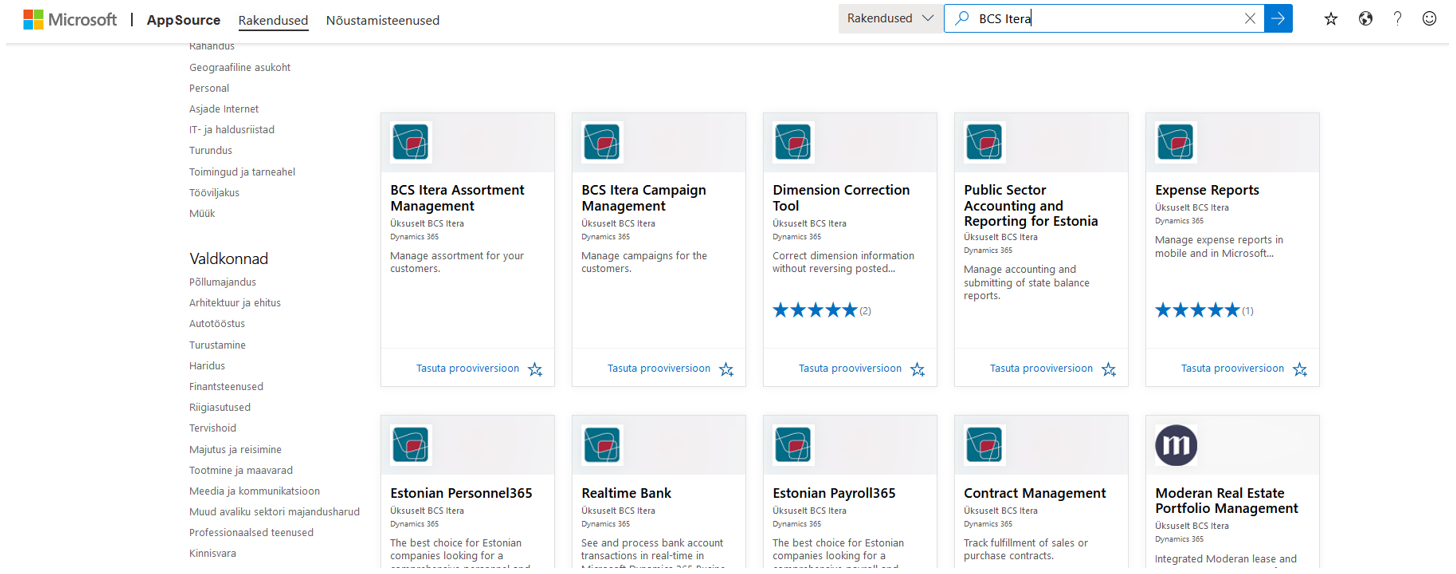Clear the search box with the X icon
This screenshot has height=574, width=1456.
tap(1250, 18)
